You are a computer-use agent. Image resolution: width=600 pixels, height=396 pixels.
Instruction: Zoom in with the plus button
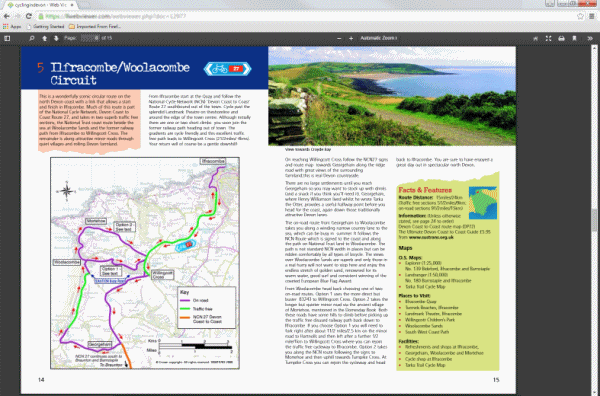coord(351,38)
